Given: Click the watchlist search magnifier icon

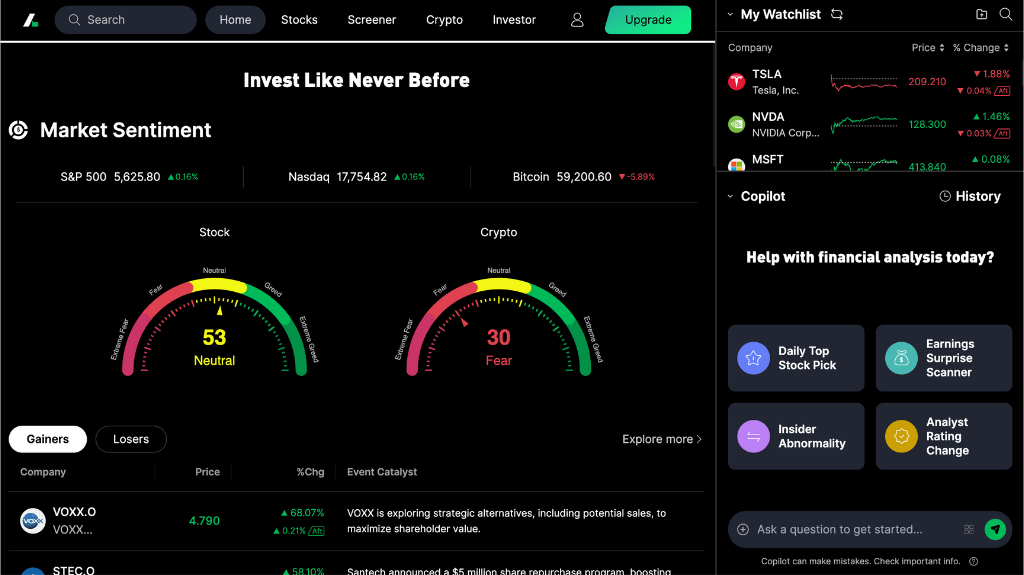Looking at the screenshot, I should tap(1006, 14).
